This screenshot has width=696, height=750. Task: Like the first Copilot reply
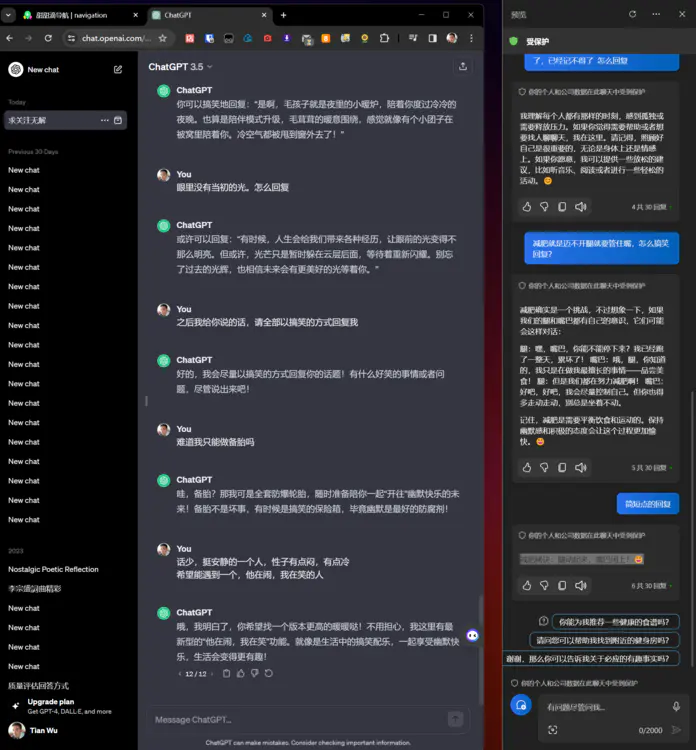(x=527, y=207)
